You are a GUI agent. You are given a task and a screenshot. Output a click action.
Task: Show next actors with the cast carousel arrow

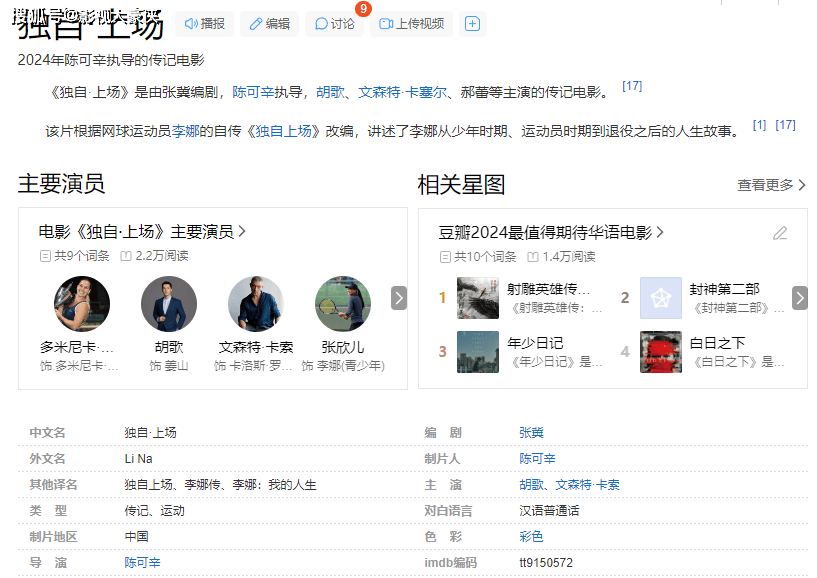399,298
